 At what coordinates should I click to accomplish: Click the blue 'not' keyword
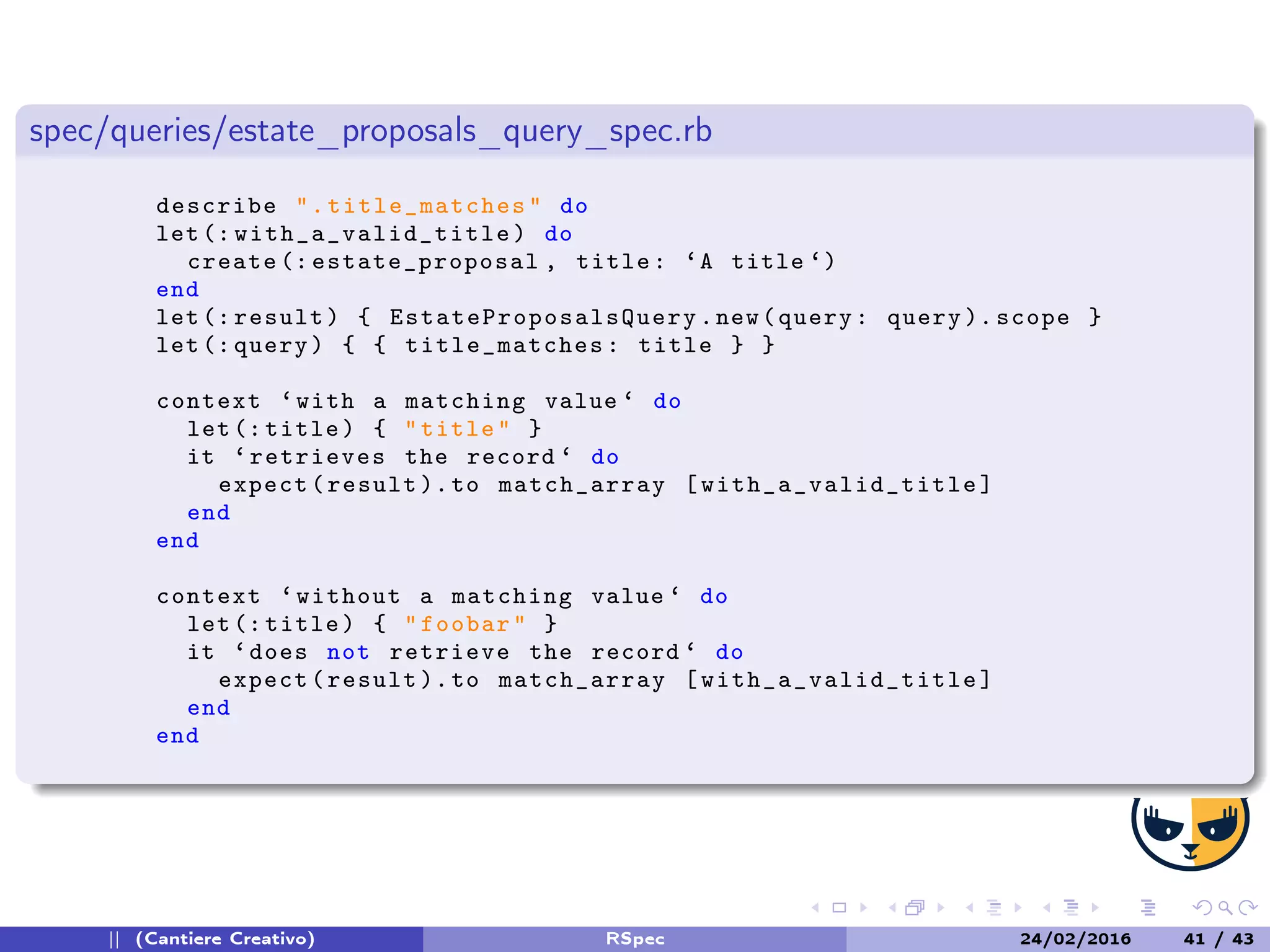click(348, 653)
